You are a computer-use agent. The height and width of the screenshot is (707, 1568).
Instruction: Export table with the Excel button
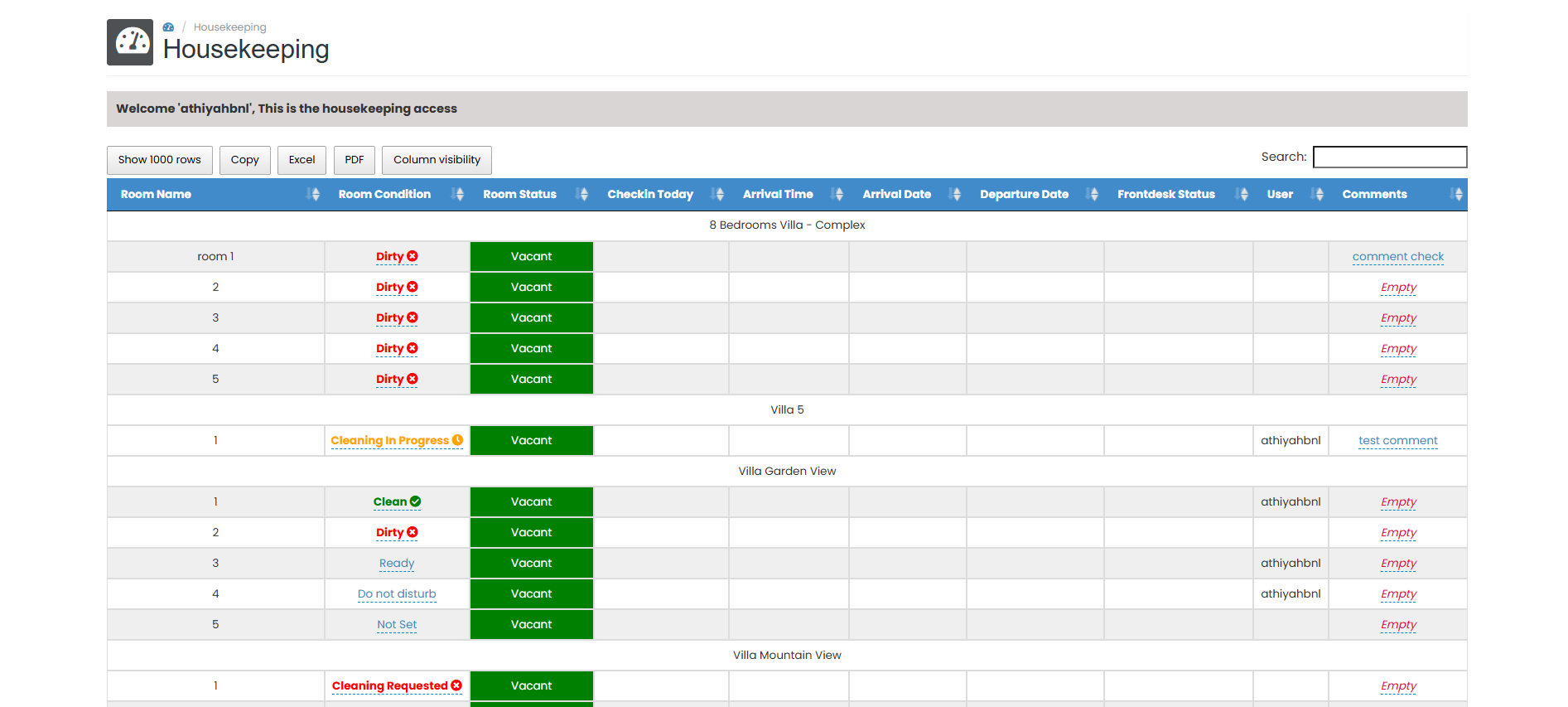302,160
